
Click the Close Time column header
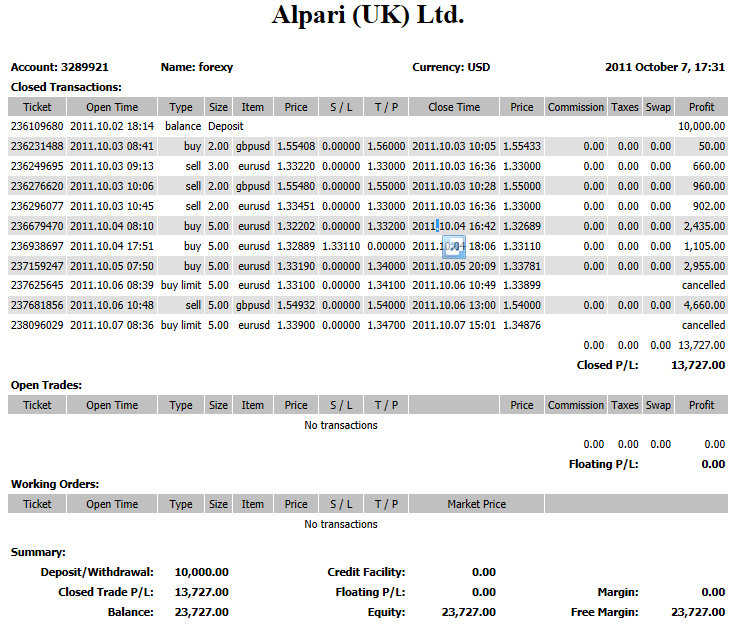coord(454,108)
